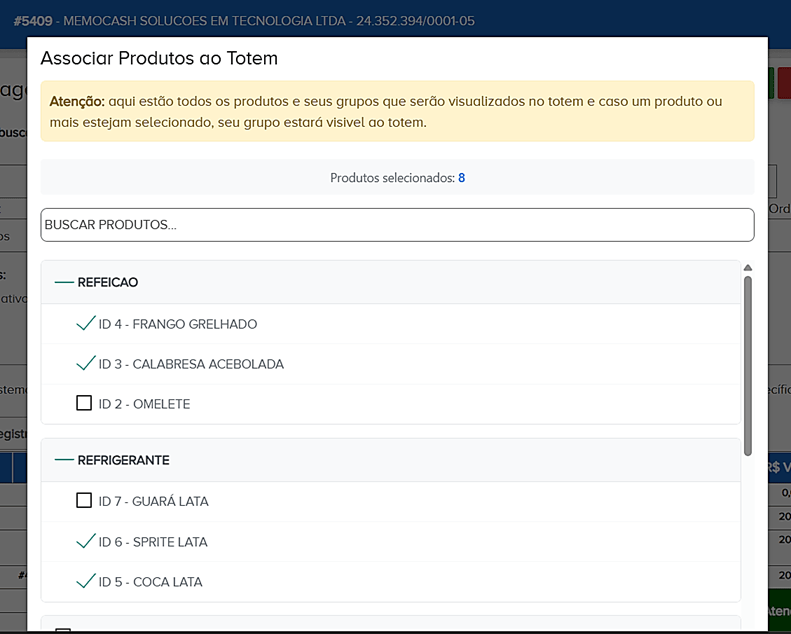This screenshot has width=791, height=634.
Task: Click the product list vertical scrollbar thumb
Action: tap(747, 365)
